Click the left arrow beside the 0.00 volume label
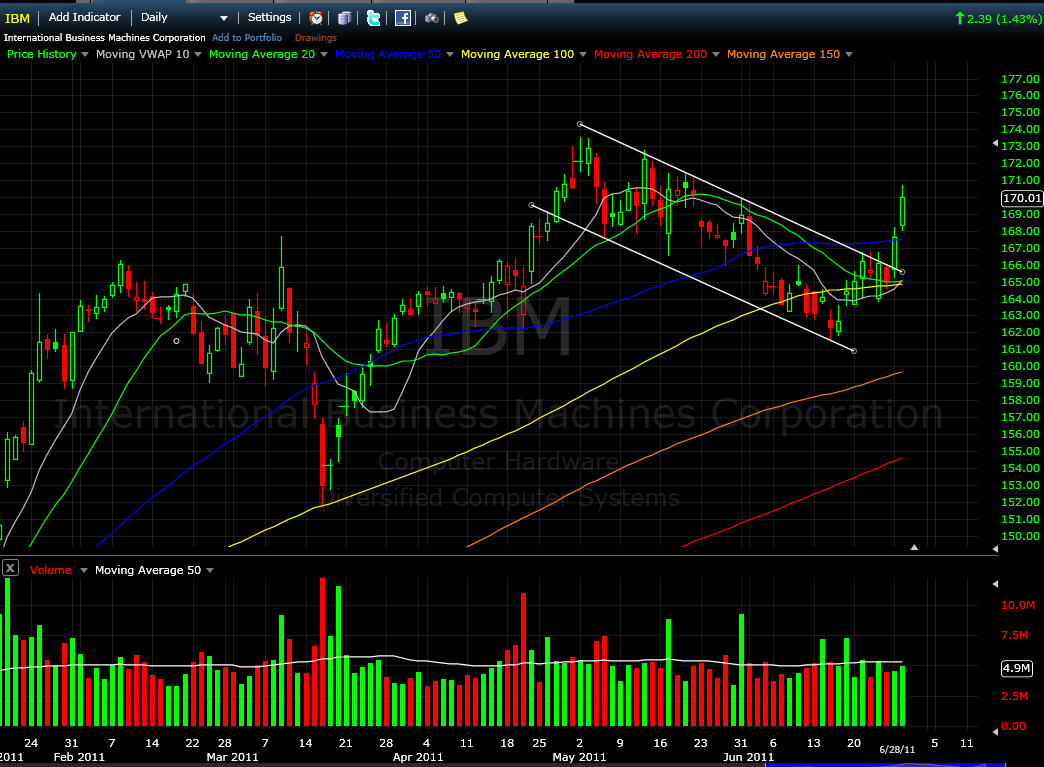This screenshot has width=1044, height=767. click(995, 731)
